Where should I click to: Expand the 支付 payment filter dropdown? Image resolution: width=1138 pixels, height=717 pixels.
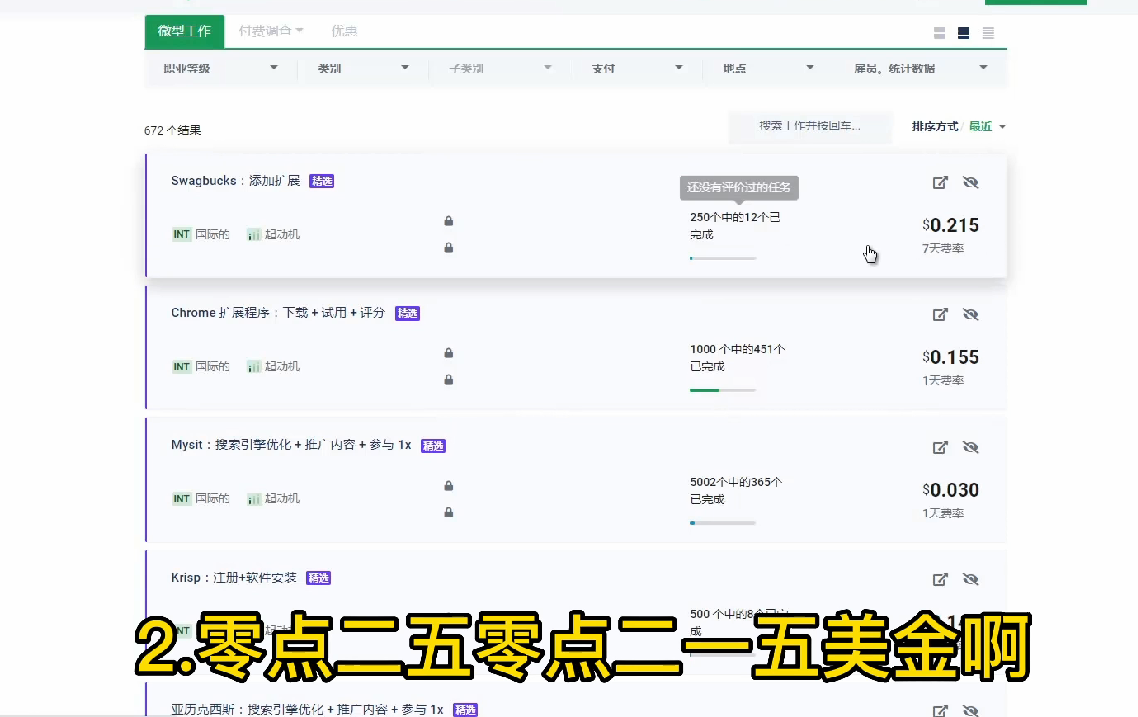[637, 68]
